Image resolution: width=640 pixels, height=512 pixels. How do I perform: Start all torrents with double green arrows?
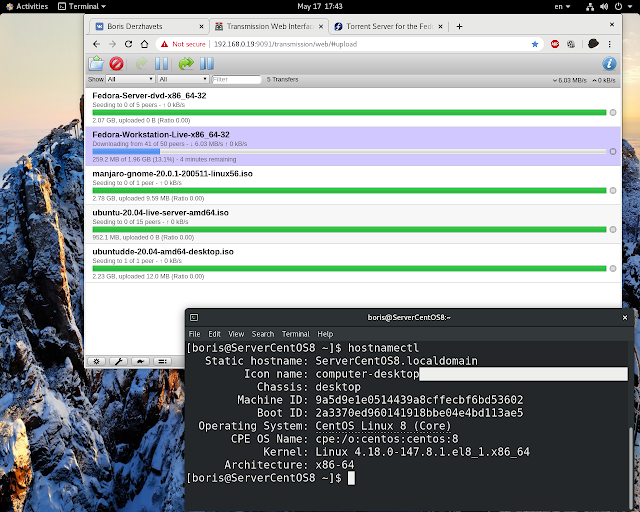pos(186,64)
